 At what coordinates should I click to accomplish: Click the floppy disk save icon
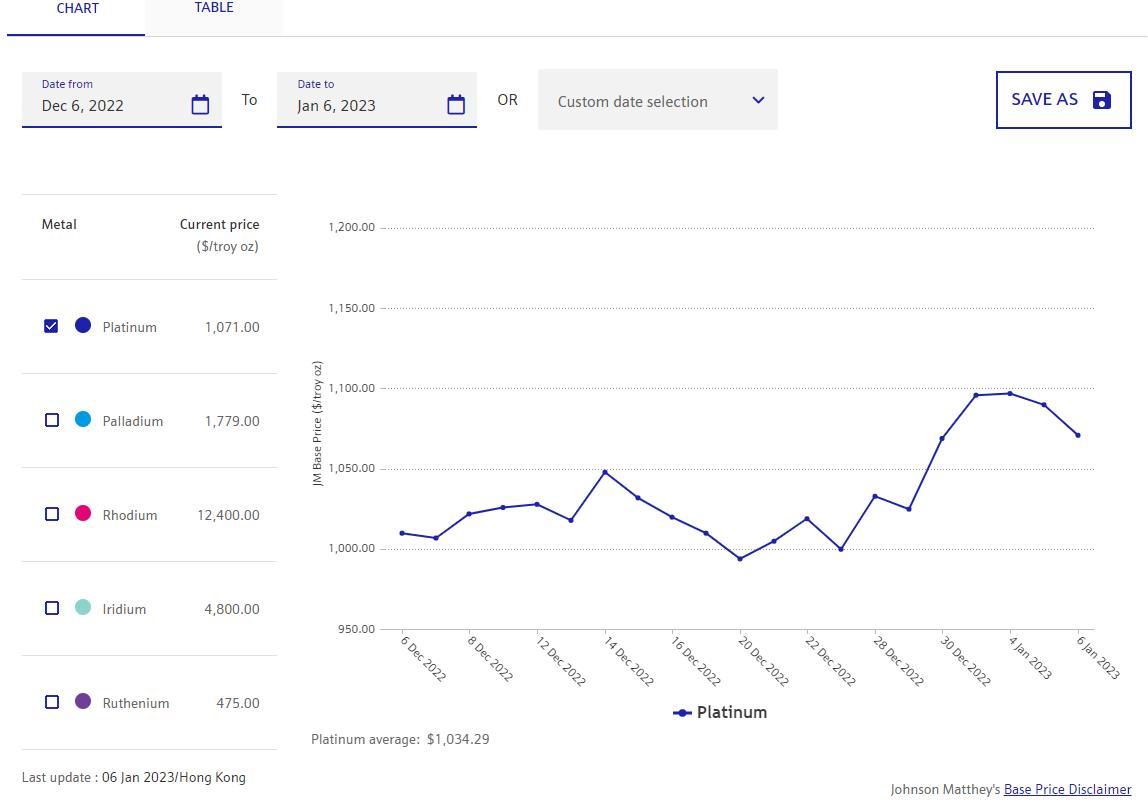pos(1102,99)
